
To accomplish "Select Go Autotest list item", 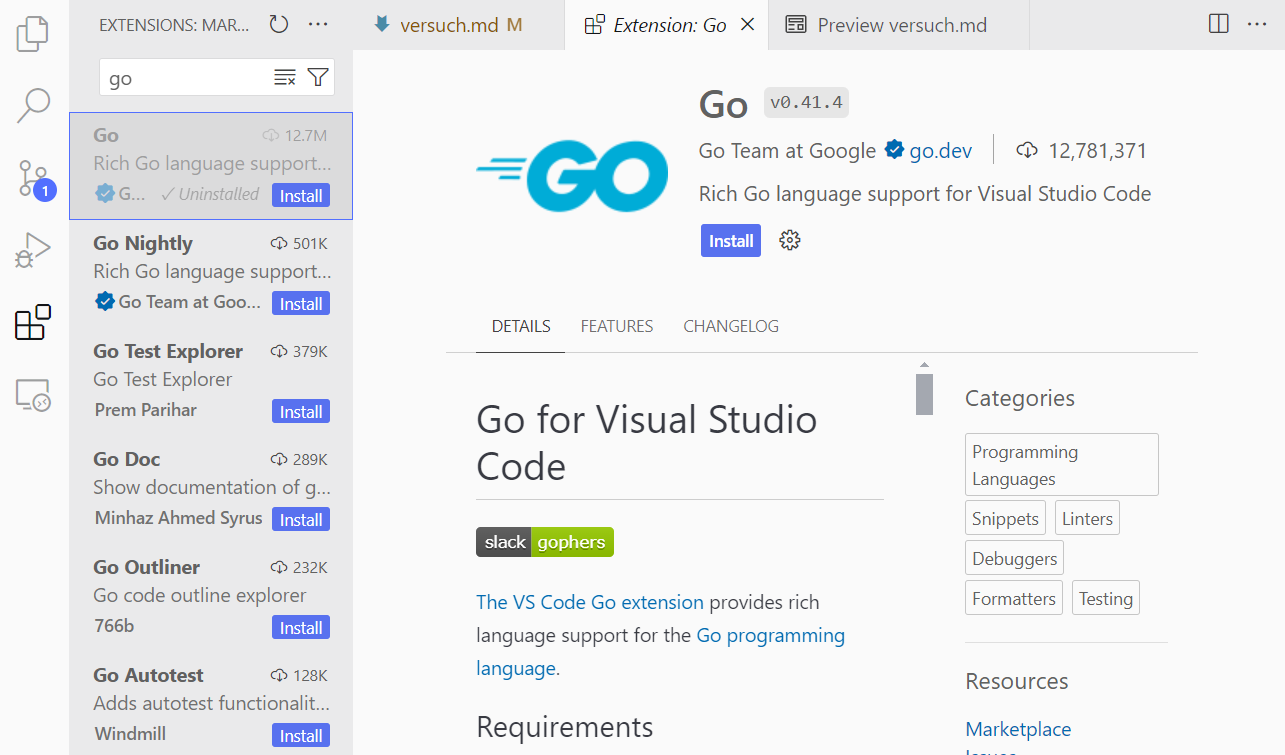I will tap(211, 706).
